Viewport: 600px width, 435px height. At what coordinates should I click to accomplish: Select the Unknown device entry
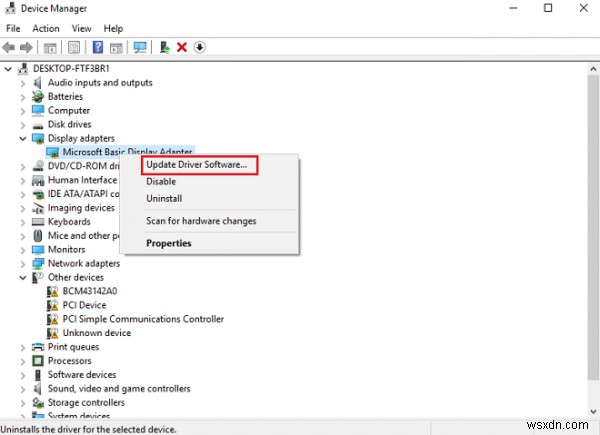click(x=97, y=333)
